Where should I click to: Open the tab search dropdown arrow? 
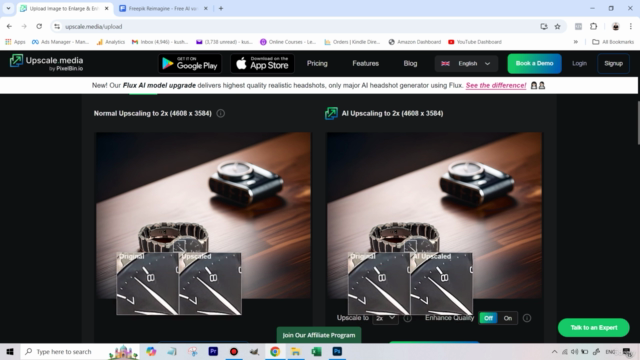pos(8,8)
